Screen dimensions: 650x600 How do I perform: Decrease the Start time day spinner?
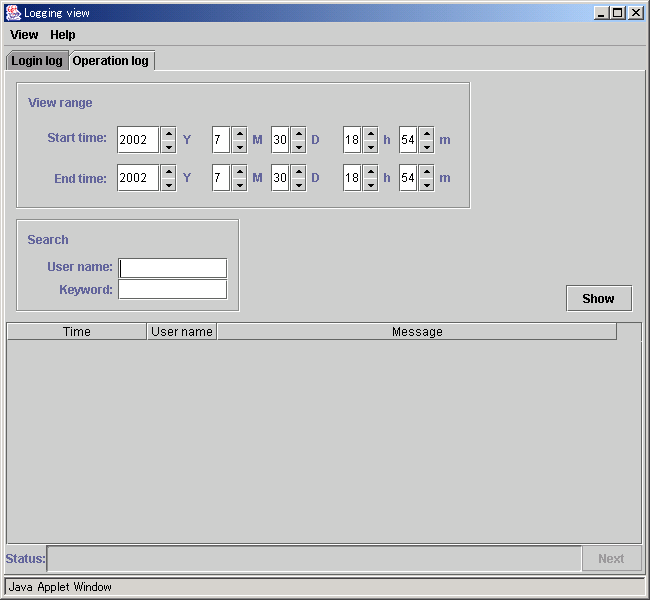pyautogui.click(x=298, y=146)
